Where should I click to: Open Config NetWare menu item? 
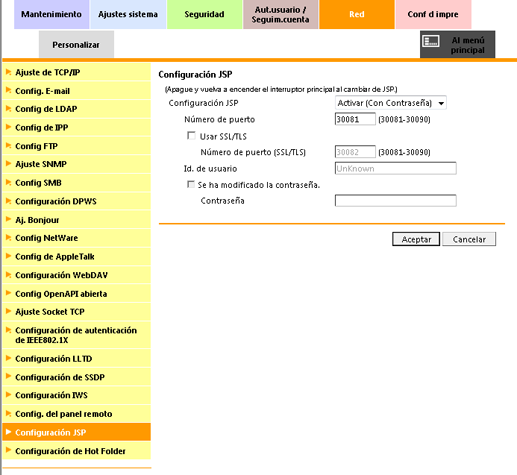[76, 238]
